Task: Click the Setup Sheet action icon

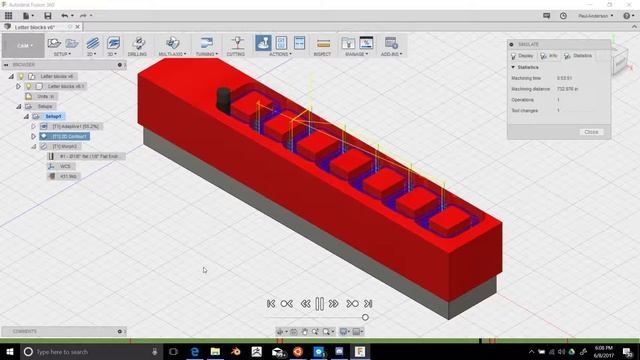Action: click(300, 43)
